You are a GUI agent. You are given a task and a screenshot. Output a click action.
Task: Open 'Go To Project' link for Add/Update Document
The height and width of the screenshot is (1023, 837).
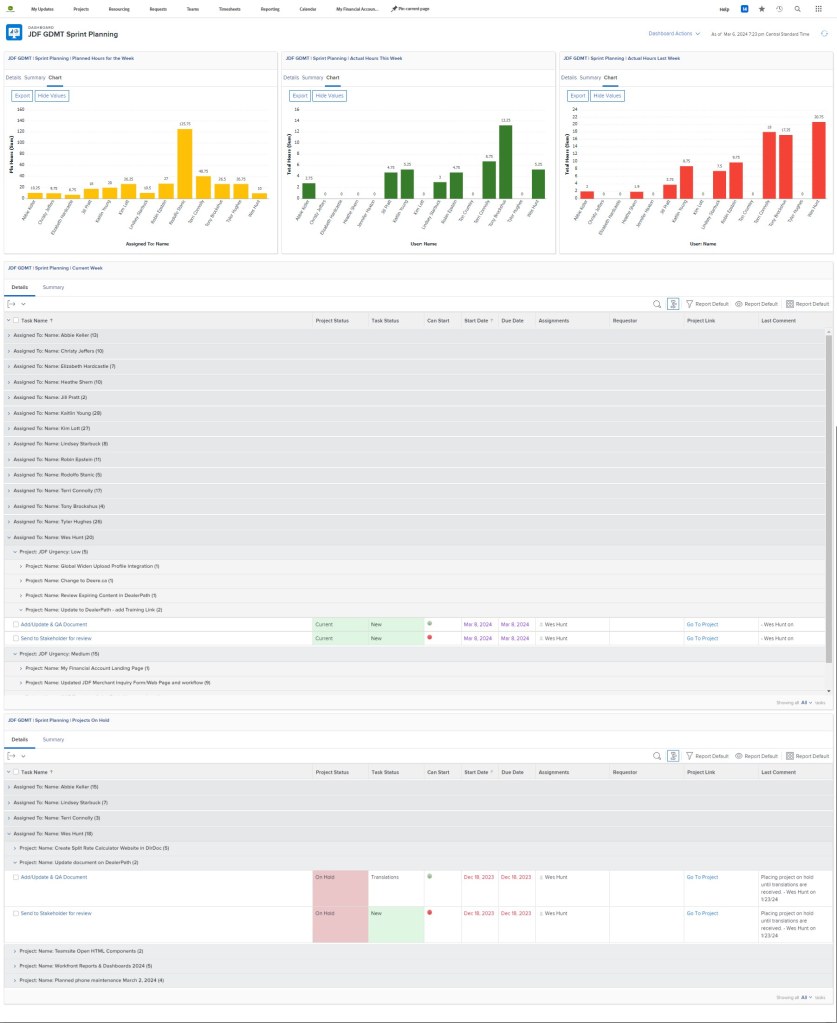click(x=702, y=624)
